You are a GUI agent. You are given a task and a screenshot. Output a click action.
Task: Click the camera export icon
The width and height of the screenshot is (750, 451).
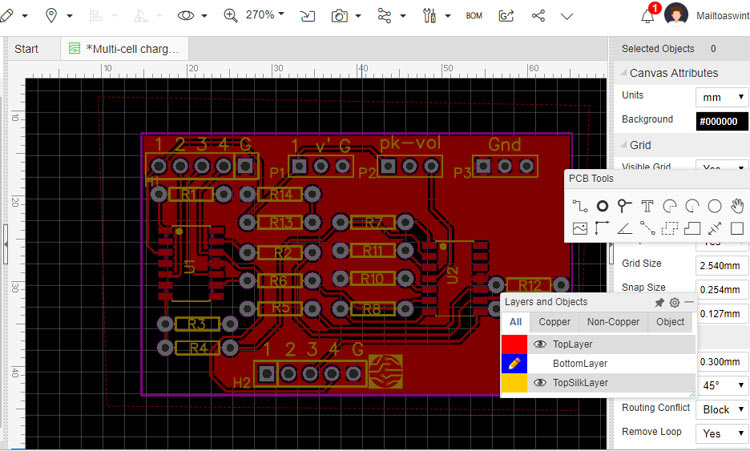point(339,16)
